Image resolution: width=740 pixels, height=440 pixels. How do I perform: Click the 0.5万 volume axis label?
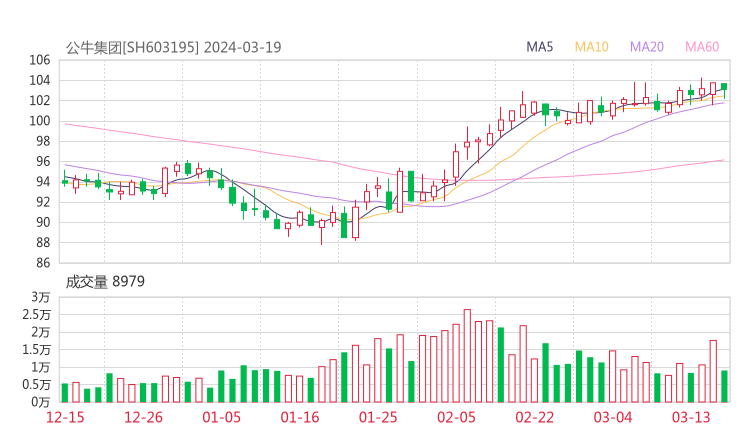coord(36,385)
